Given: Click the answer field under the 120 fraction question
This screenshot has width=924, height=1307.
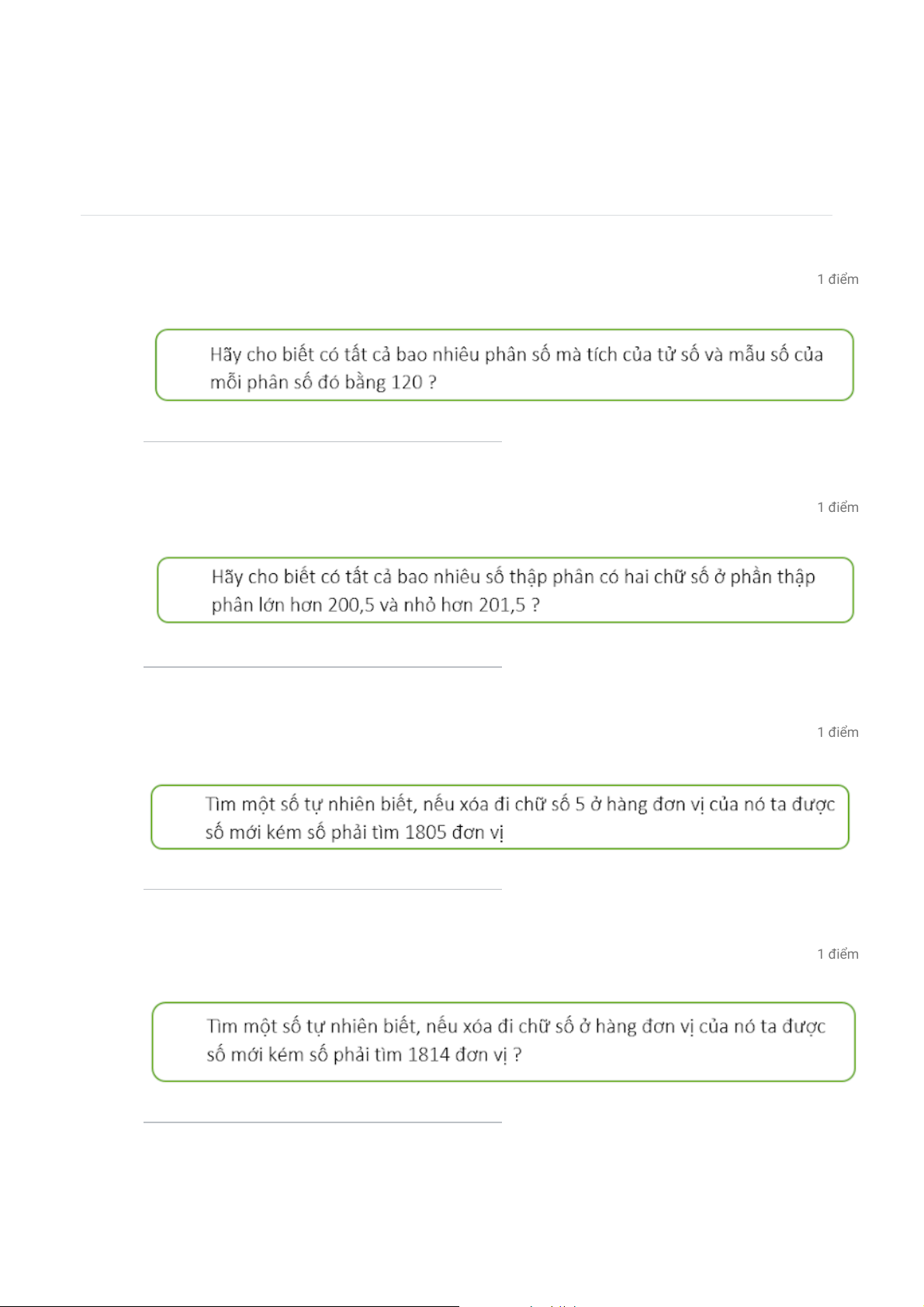Looking at the screenshot, I should [x=323, y=432].
